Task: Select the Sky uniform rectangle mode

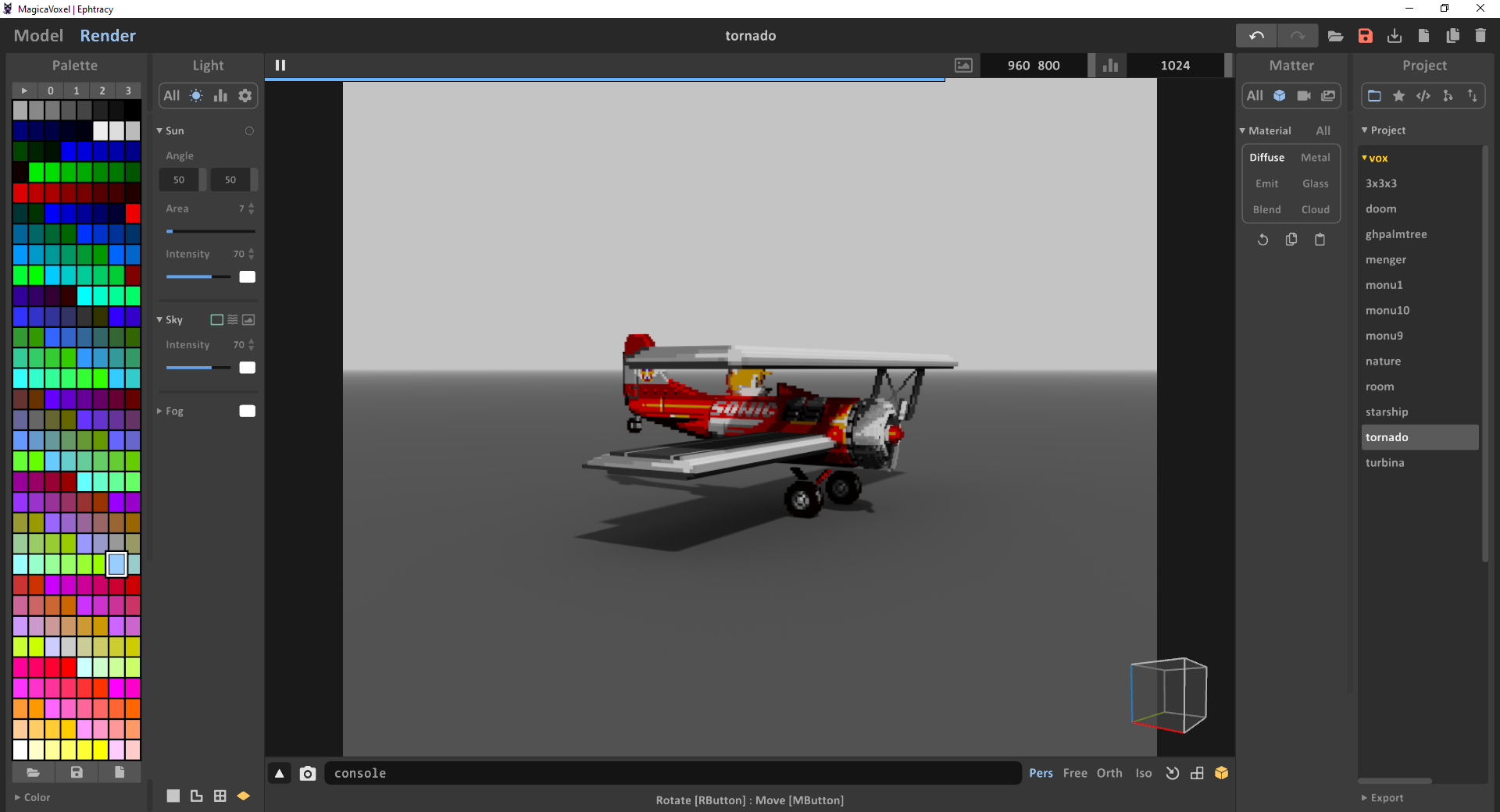Action: pos(217,319)
